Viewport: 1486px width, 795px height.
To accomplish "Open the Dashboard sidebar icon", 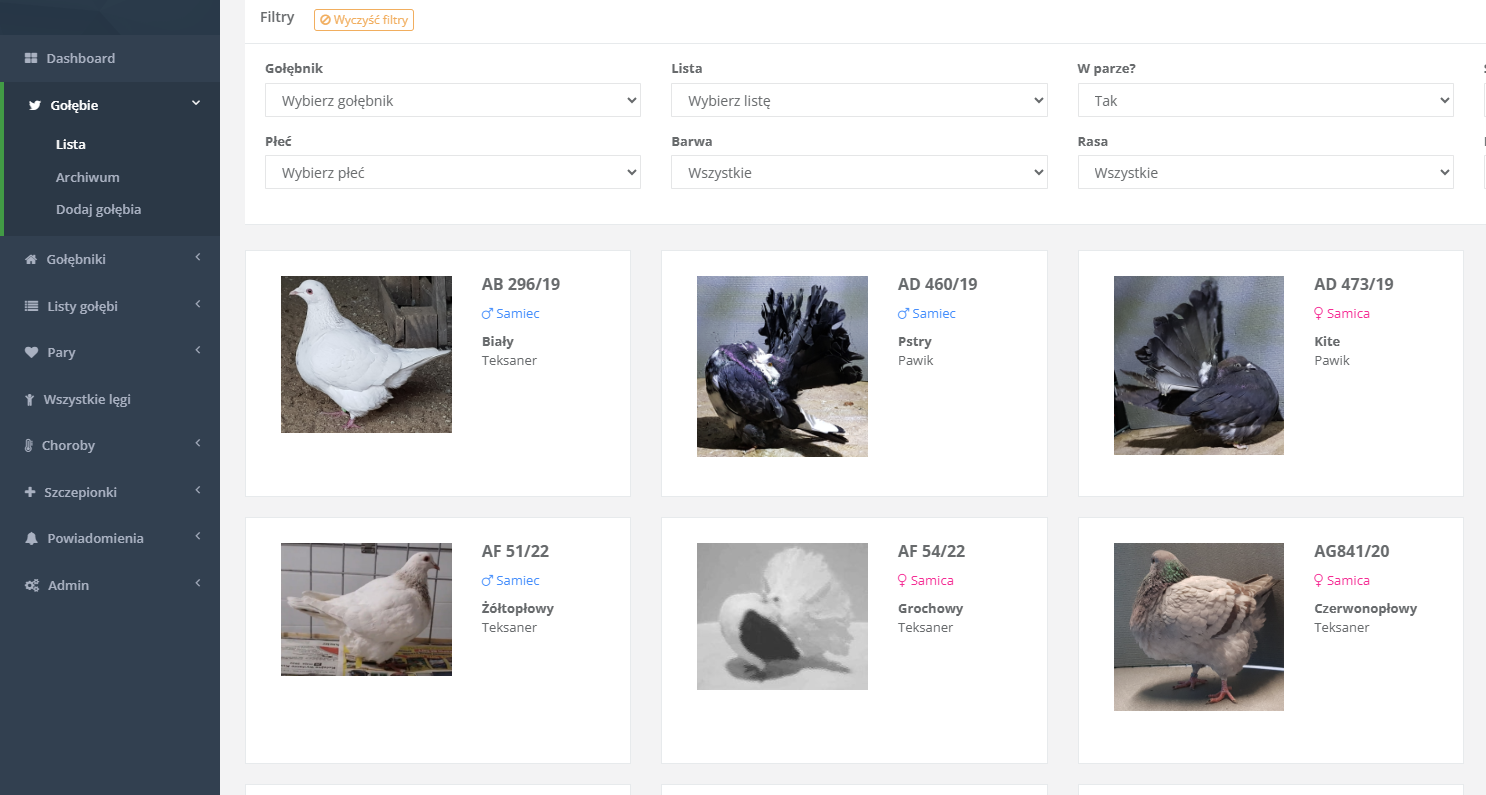I will tap(32, 57).
